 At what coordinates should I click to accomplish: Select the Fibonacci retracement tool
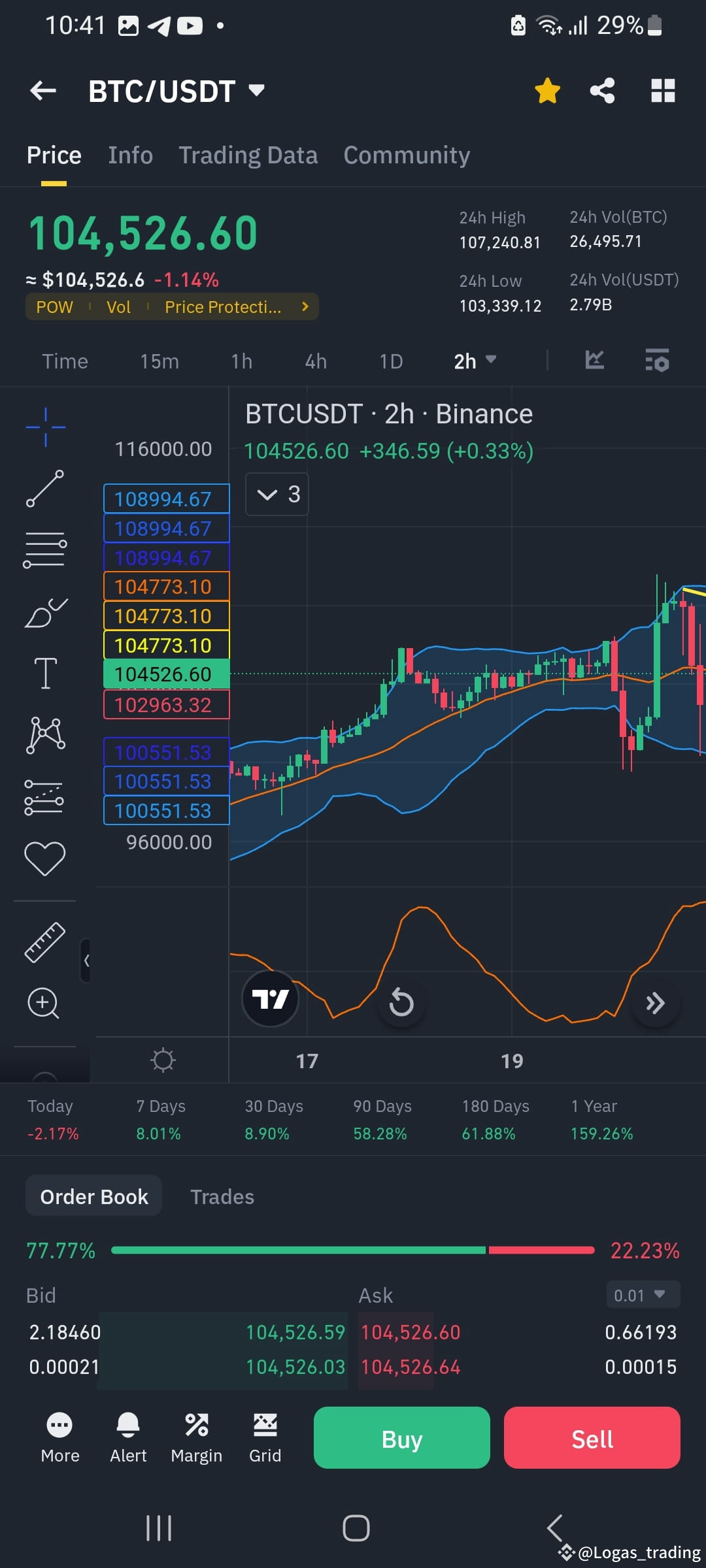pos(45,549)
